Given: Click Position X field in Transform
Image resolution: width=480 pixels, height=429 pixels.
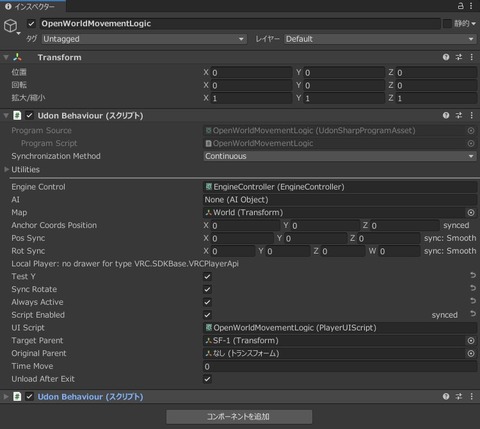Looking at the screenshot, I should coord(252,72).
